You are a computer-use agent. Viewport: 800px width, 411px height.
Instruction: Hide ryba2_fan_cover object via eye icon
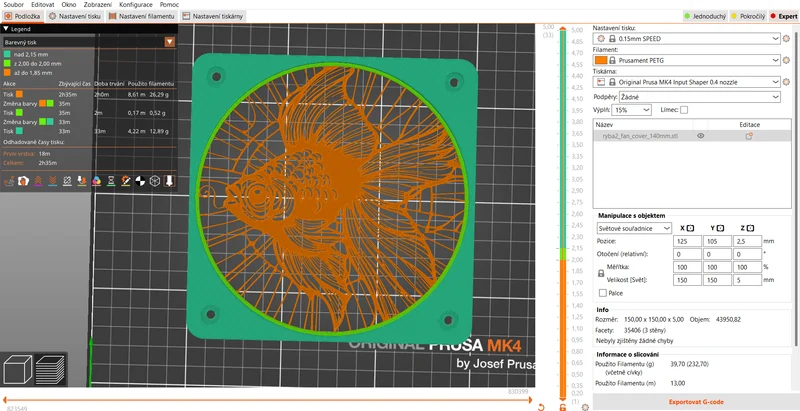(x=701, y=136)
